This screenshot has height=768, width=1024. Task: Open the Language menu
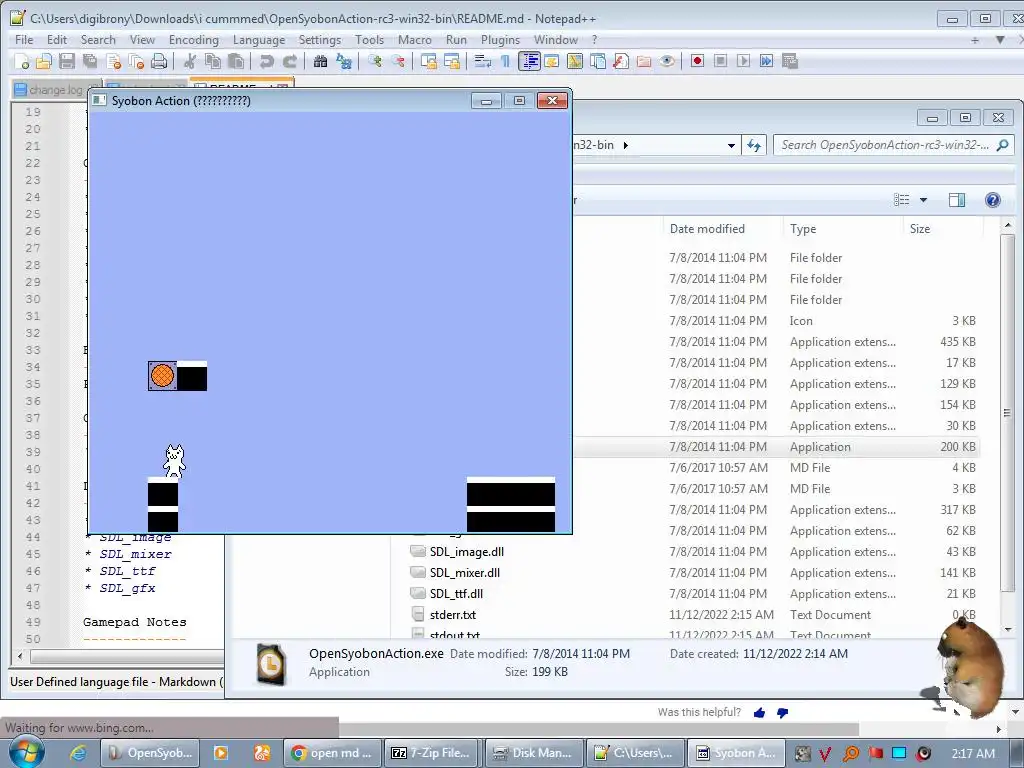259,40
